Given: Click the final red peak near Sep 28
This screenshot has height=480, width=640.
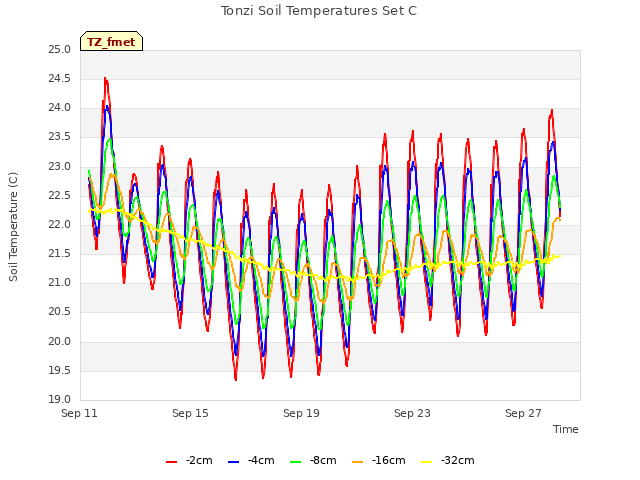Looking at the screenshot, I should (x=551, y=110).
